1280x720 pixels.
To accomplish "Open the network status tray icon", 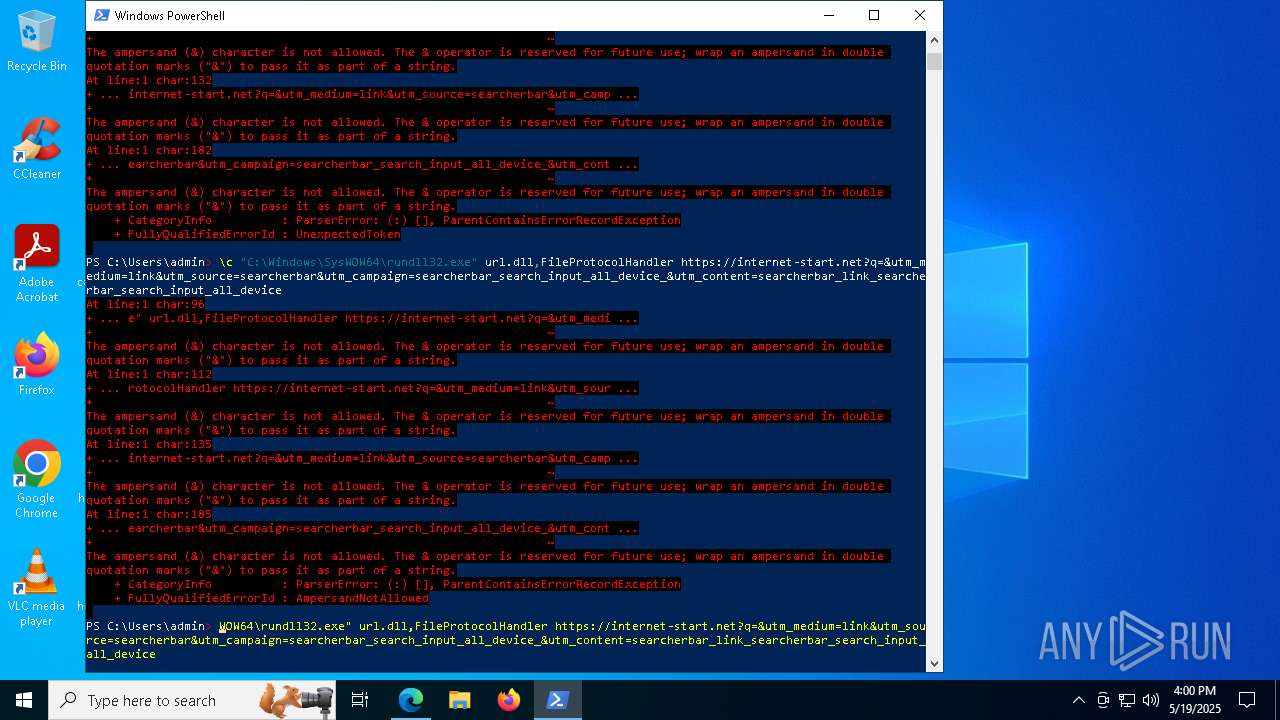I will 1127,700.
